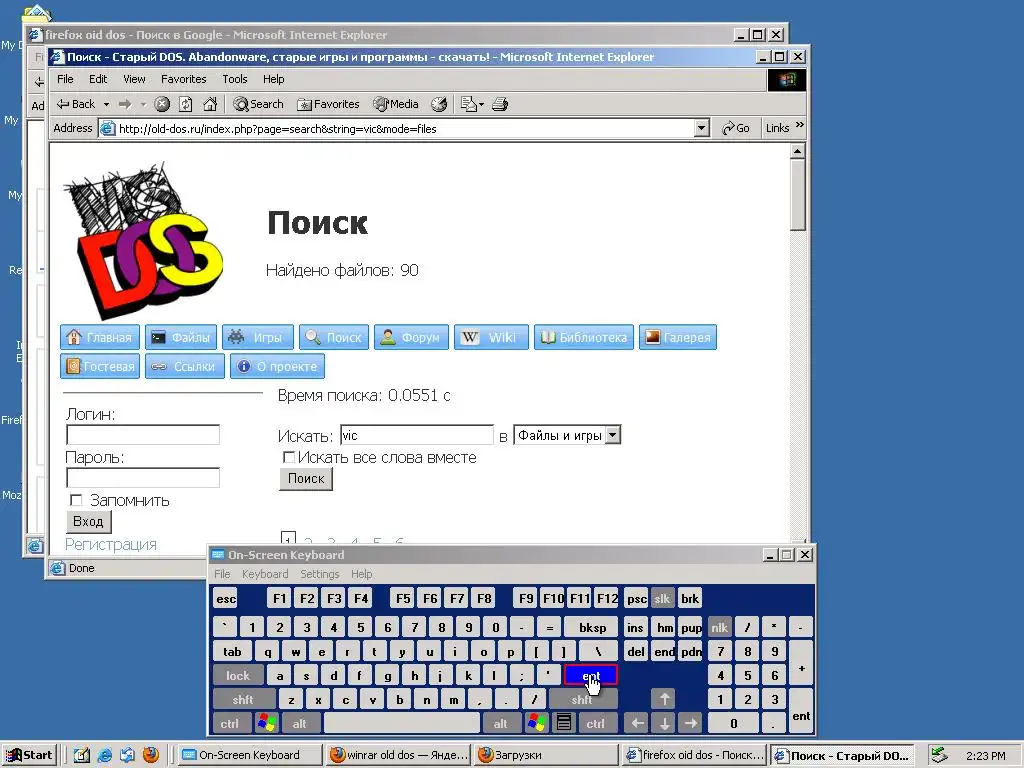Viewport: 1024px width, 768px height.
Task: Toggle the left shft key on on-screen keyboard
Action: [x=243, y=699]
